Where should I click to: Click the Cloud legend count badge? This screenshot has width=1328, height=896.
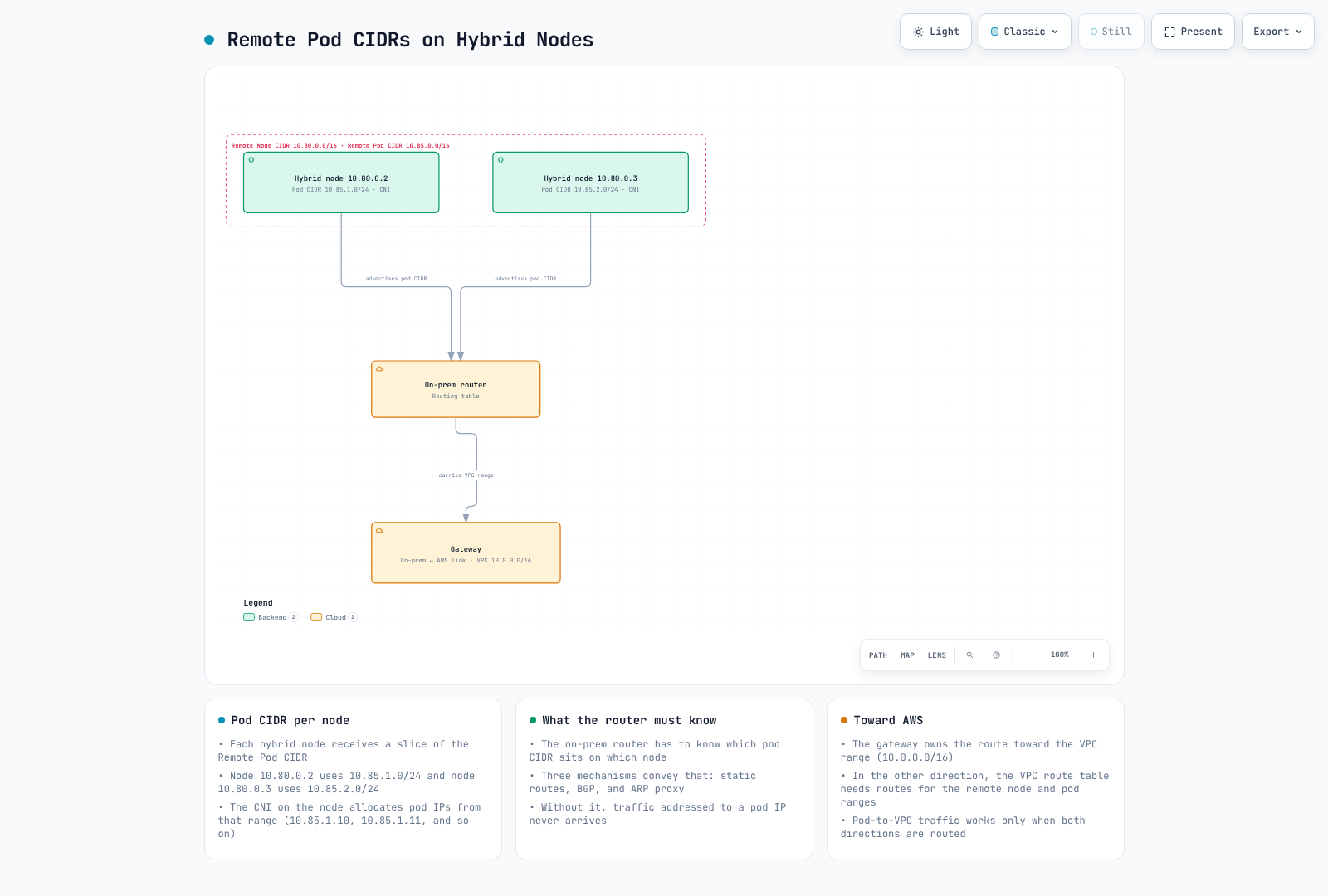(x=353, y=617)
